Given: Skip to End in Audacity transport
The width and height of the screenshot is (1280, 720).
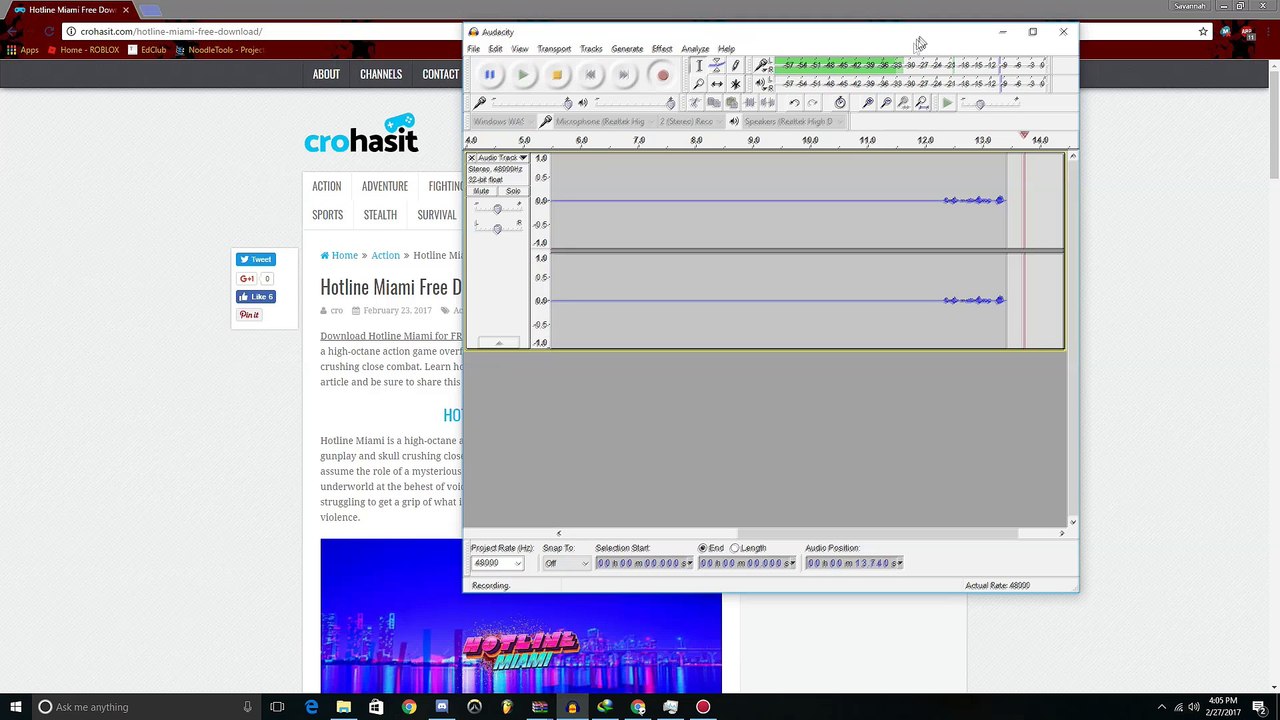Looking at the screenshot, I should (x=624, y=75).
